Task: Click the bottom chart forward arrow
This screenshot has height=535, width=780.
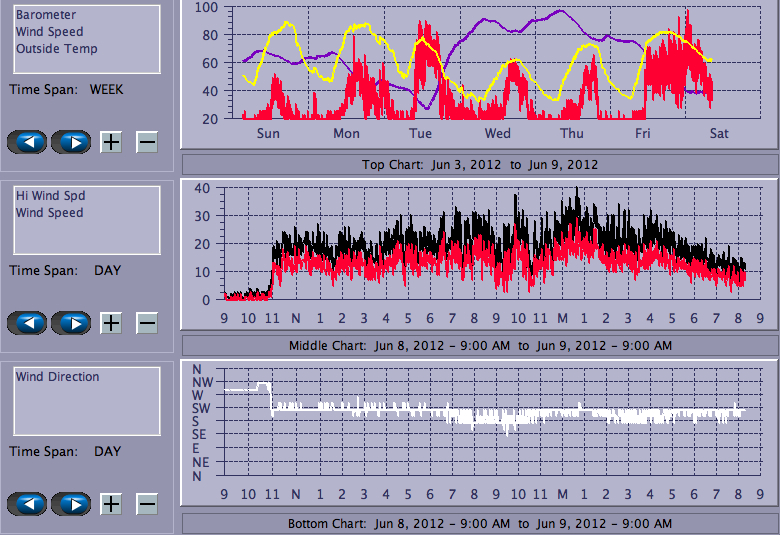Action: [x=71, y=504]
